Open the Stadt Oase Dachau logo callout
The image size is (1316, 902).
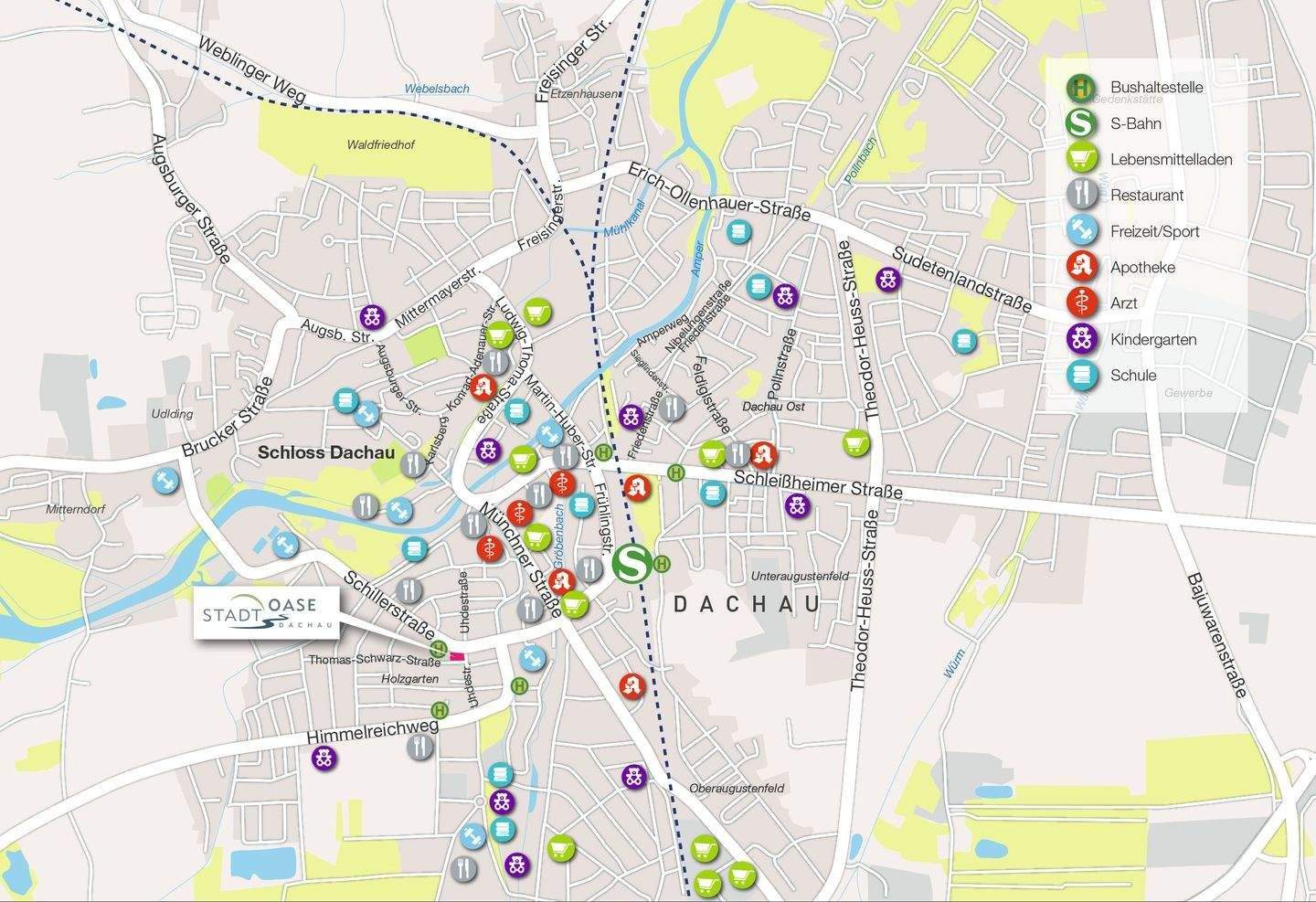(x=269, y=612)
